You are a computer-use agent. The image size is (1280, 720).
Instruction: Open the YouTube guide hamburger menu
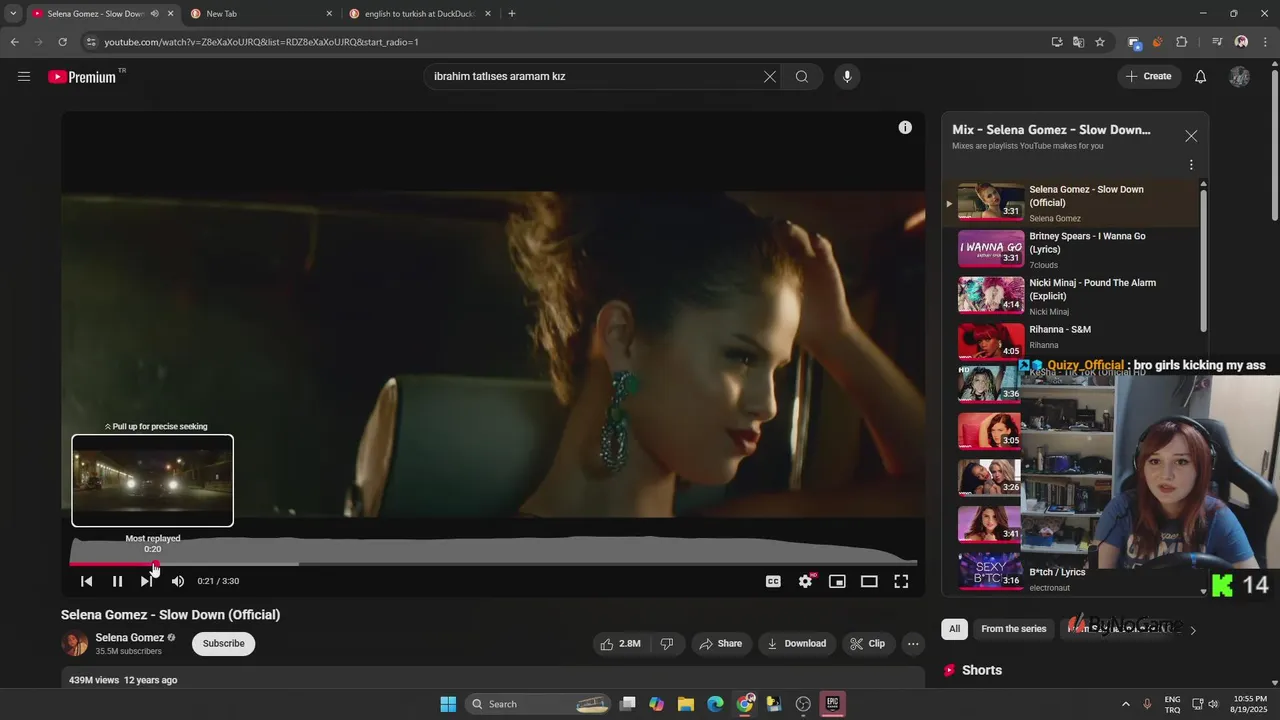pos(24,76)
